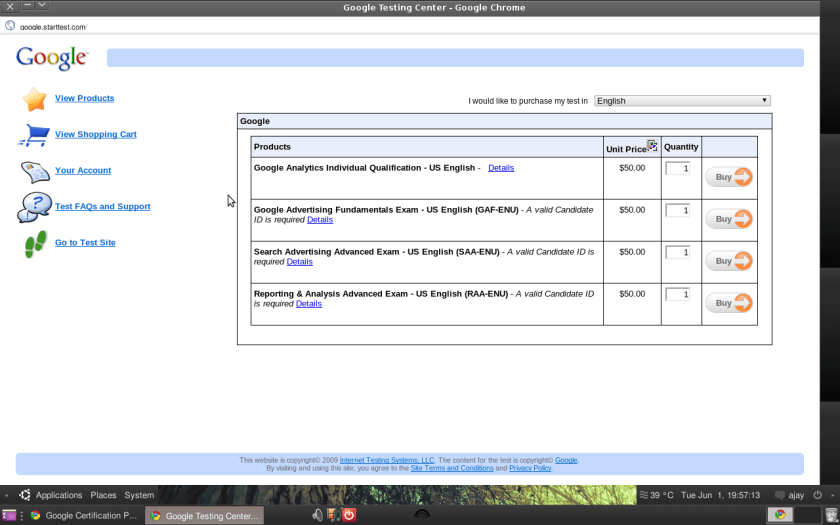The width and height of the screenshot is (840, 525).
Task: Click the question-mark speech bubble icon
Action: [34, 207]
